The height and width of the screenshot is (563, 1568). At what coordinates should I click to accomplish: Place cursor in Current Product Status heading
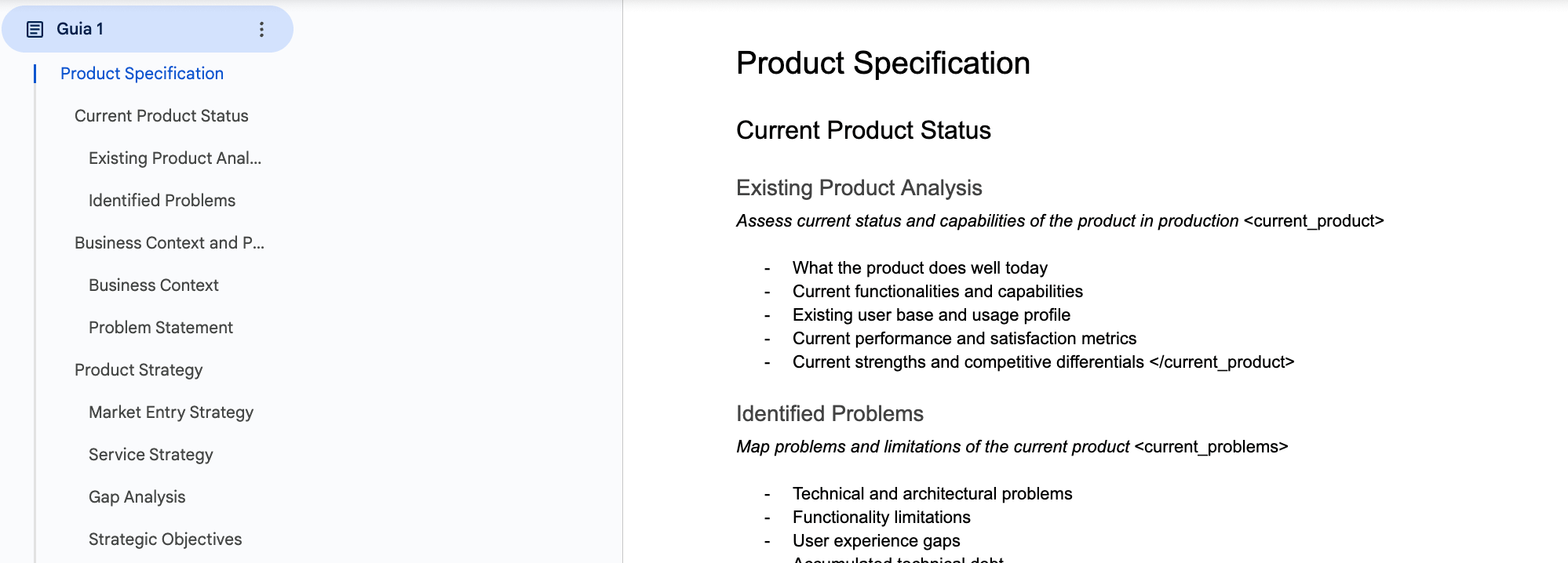[863, 130]
